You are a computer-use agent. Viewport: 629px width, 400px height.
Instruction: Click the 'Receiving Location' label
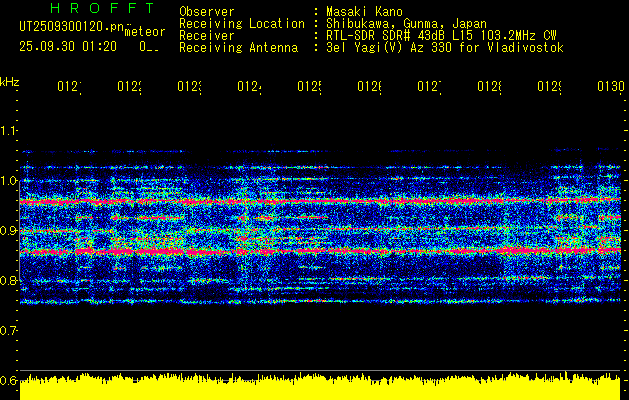point(242,24)
